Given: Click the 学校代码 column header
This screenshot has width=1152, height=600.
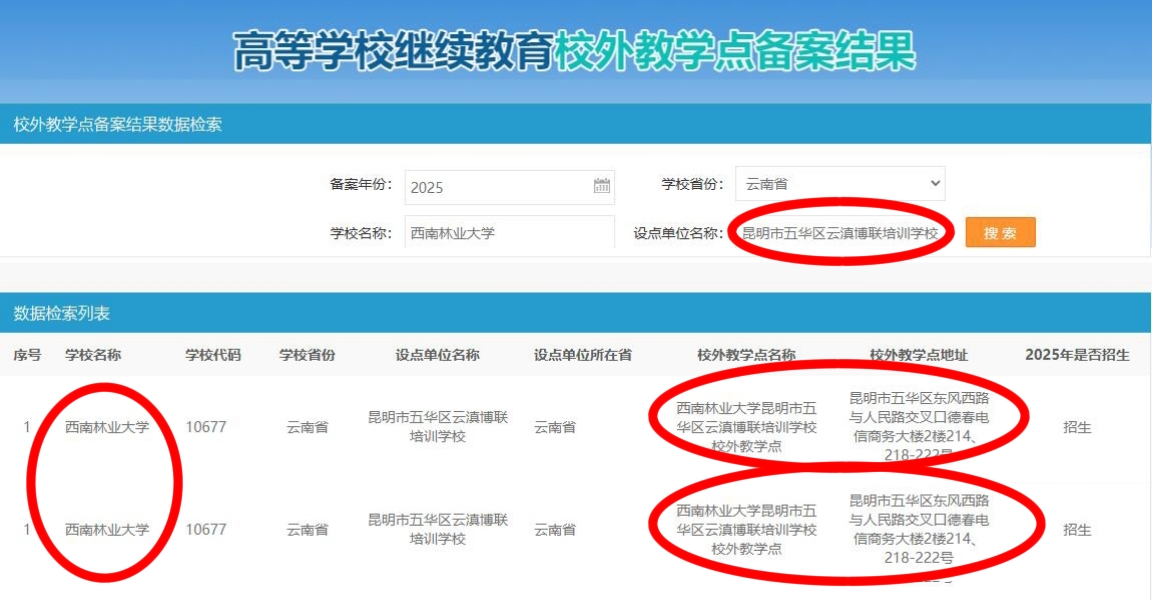Looking at the screenshot, I should [213, 355].
